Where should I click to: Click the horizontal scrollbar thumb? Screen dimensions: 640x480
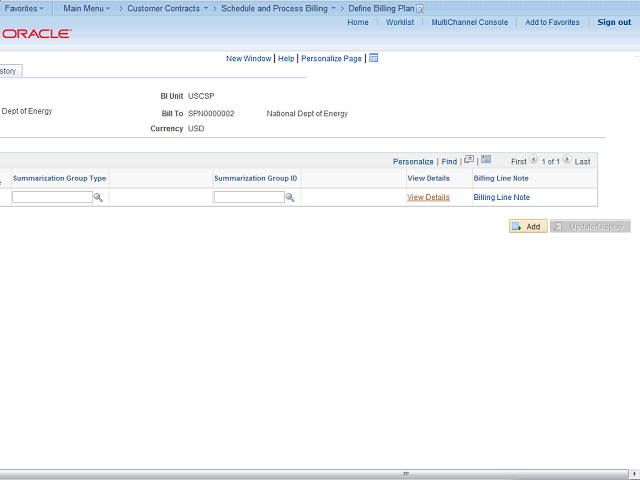pyautogui.click(x=313, y=474)
